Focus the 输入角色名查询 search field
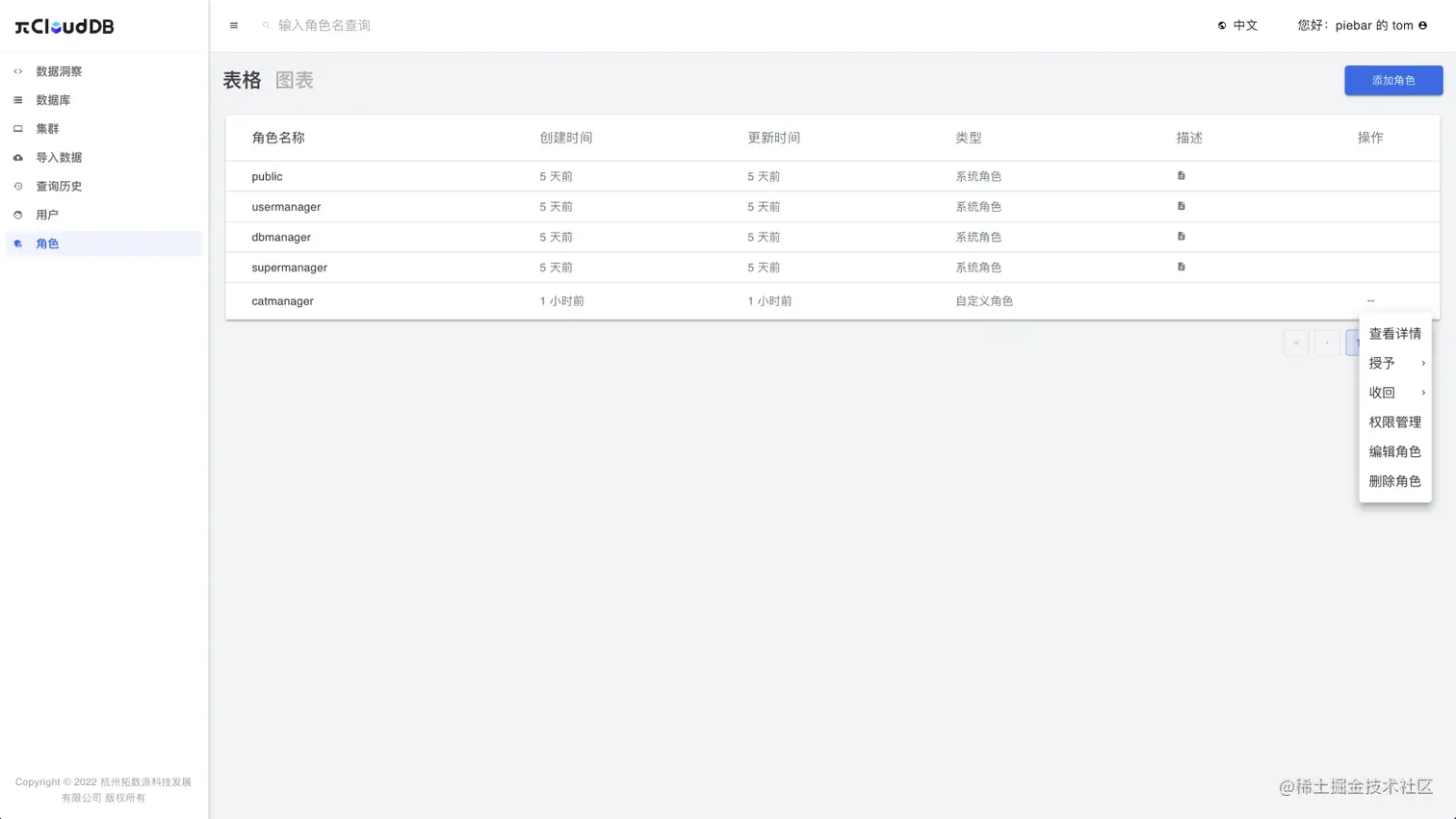This screenshot has width=1456, height=819. click(x=325, y=26)
